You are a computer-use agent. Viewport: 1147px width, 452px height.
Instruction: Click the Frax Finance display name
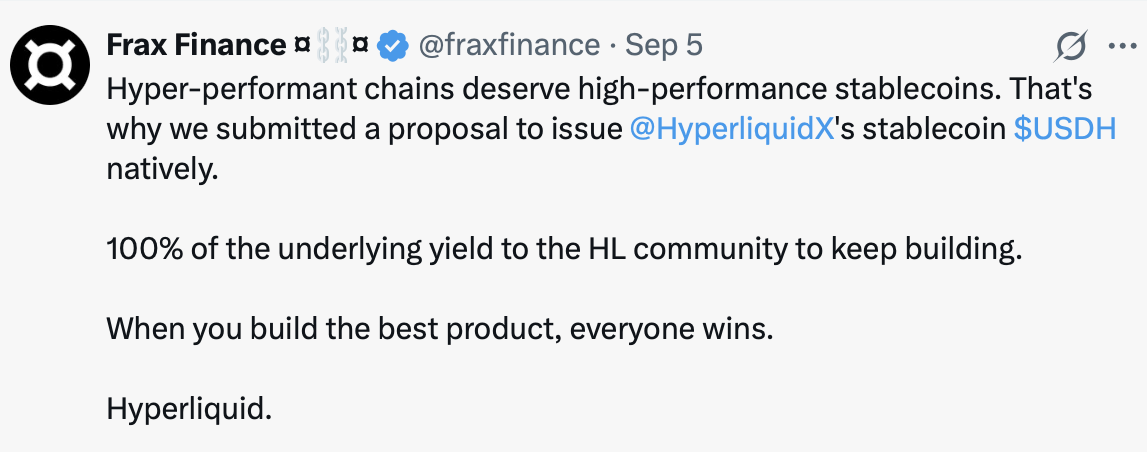(196, 45)
